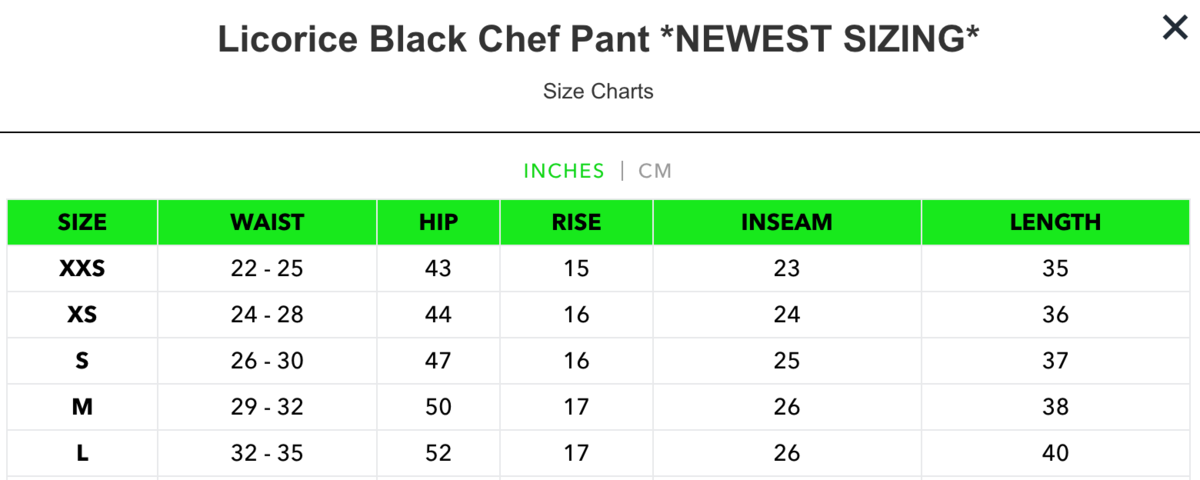Click the inseam value 23
1200x480 pixels.
click(x=786, y=268)
